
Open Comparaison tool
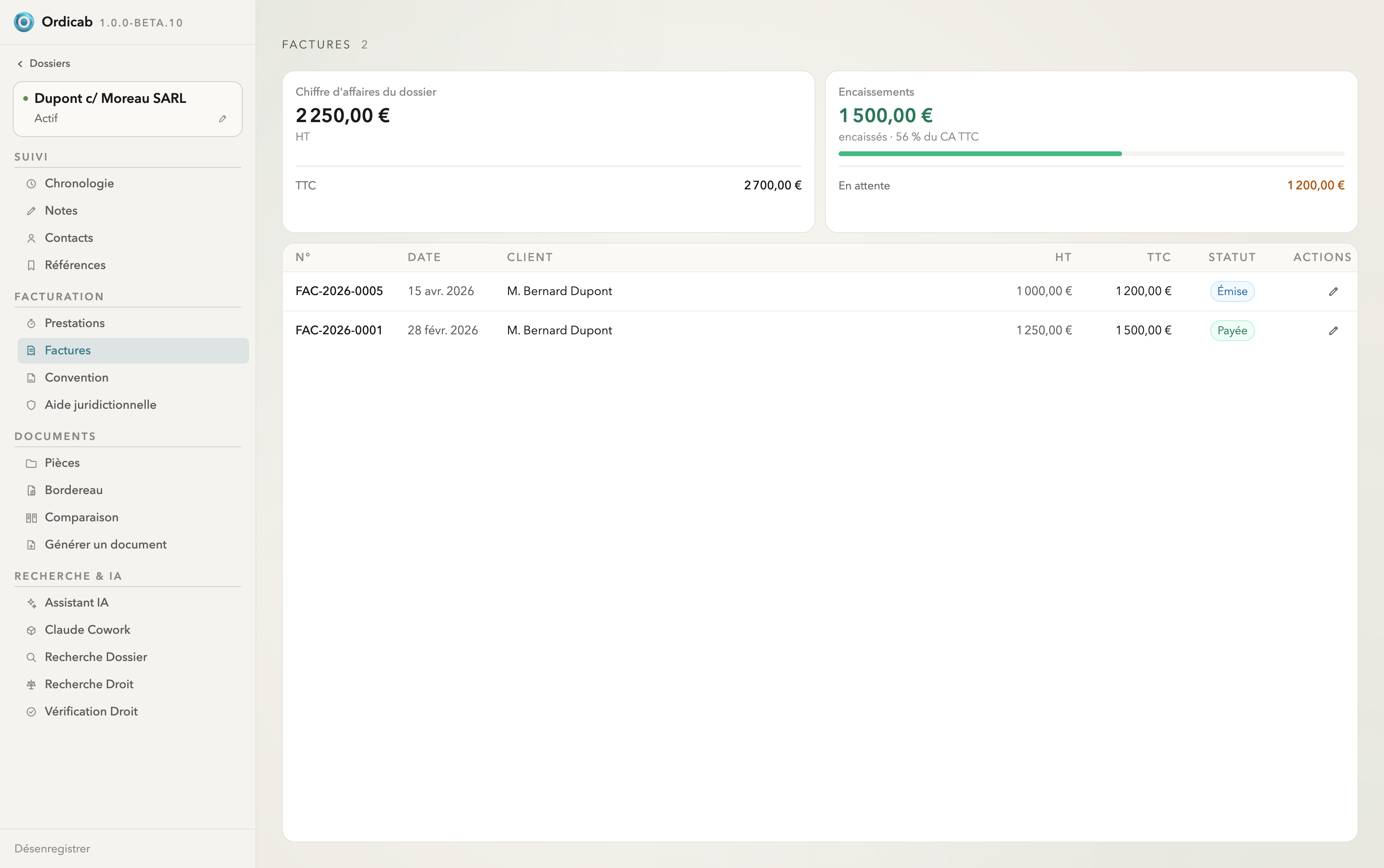133,518
